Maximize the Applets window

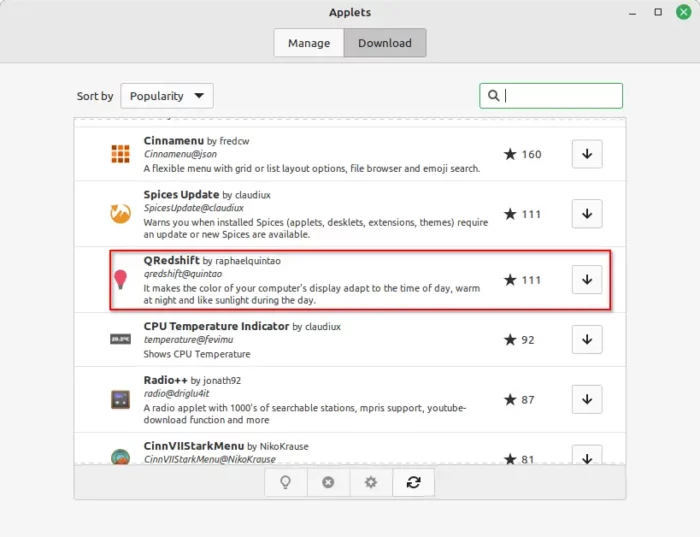658,12
